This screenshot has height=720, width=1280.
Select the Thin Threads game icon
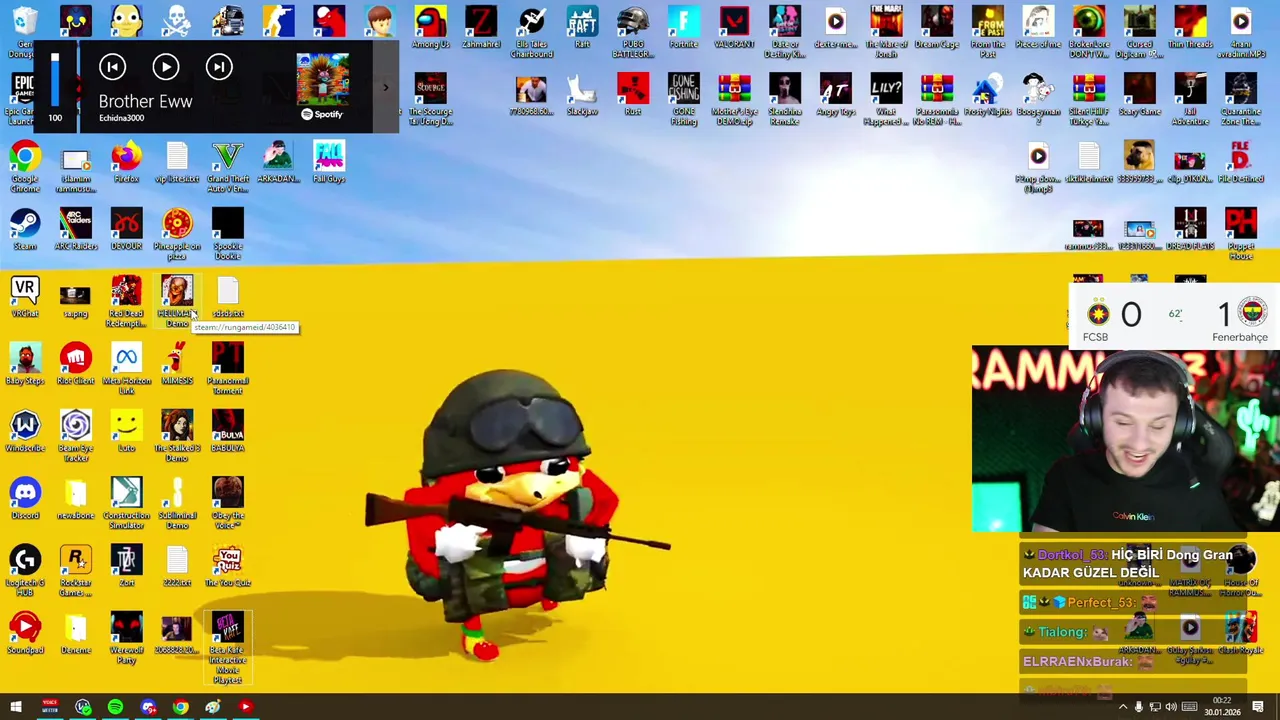click(1190, 28)
